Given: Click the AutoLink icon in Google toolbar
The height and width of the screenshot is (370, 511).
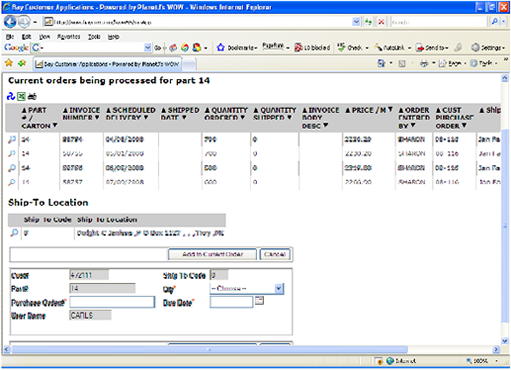Looking at the screenshot, I should 378,48.
